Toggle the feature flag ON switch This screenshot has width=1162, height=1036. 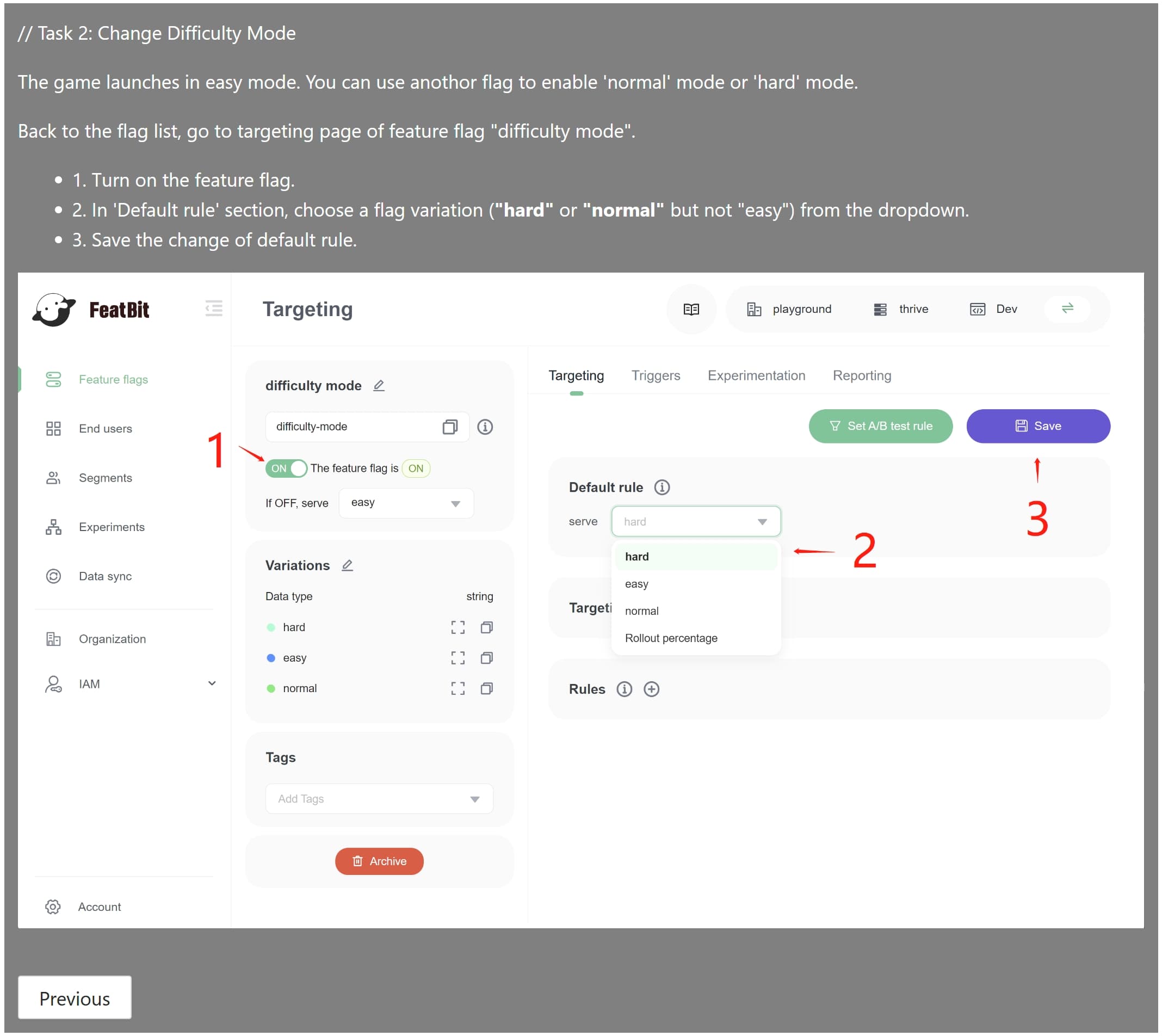286,468
